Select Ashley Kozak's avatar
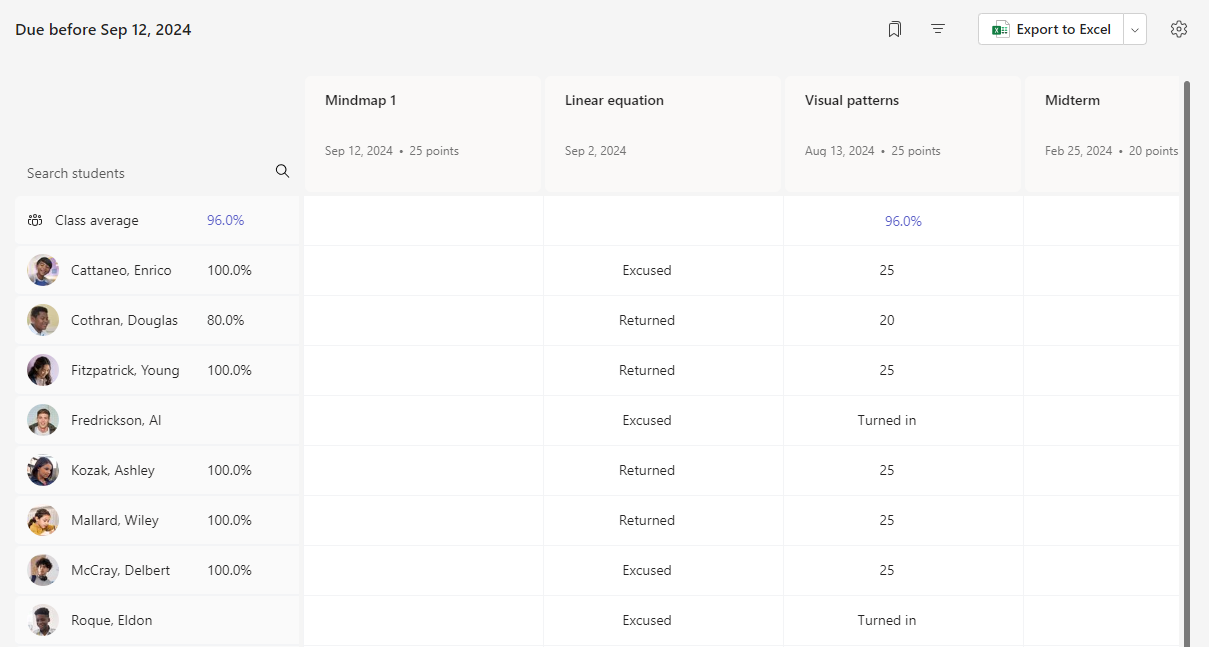This screenshot has width=1209, height=647. (x=43, y=470)
